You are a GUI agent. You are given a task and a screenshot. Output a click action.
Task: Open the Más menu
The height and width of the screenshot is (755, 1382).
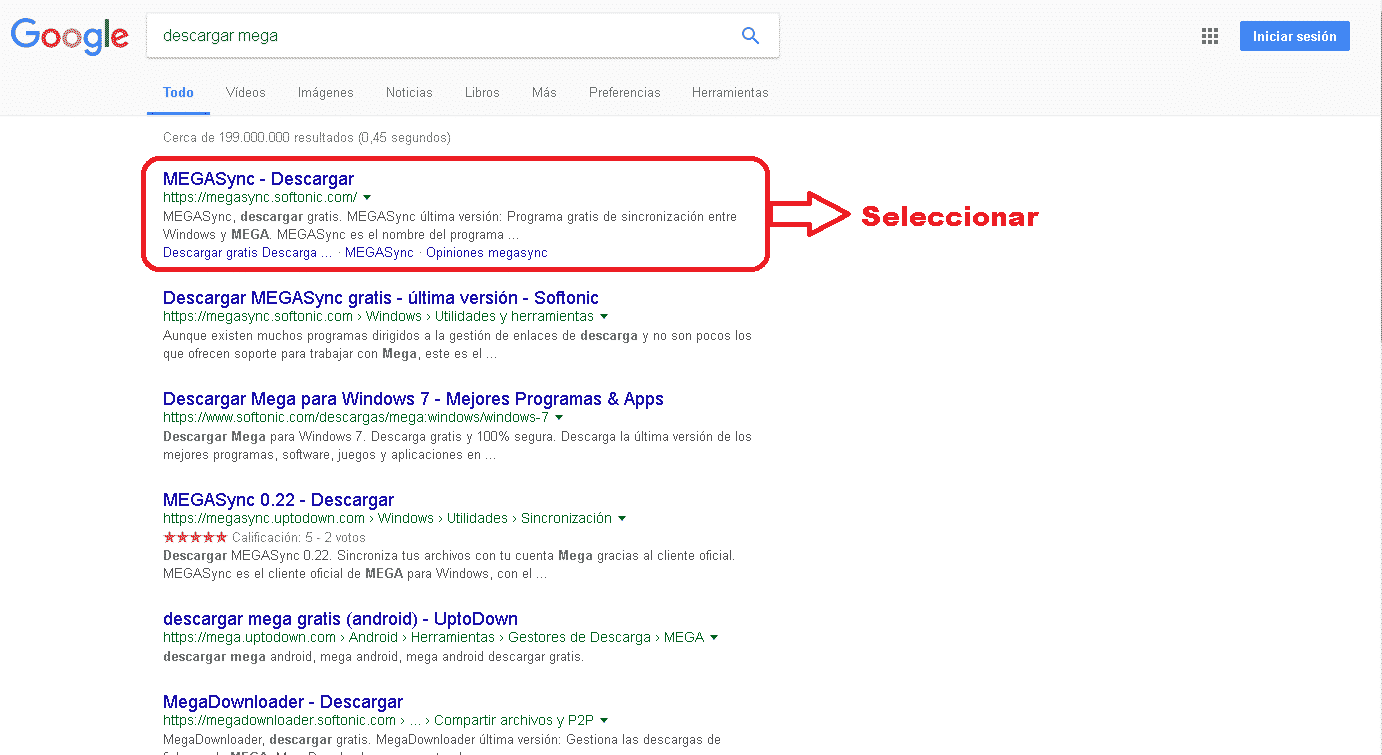pyautogui.click(x=544, y=92)
